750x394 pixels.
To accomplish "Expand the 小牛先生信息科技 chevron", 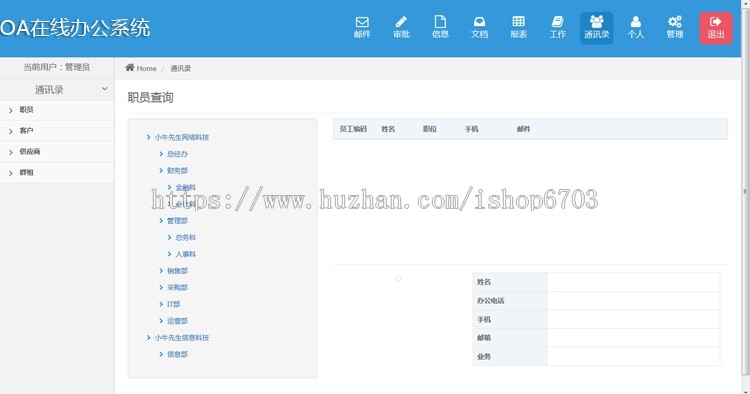I will coord(148,338).
